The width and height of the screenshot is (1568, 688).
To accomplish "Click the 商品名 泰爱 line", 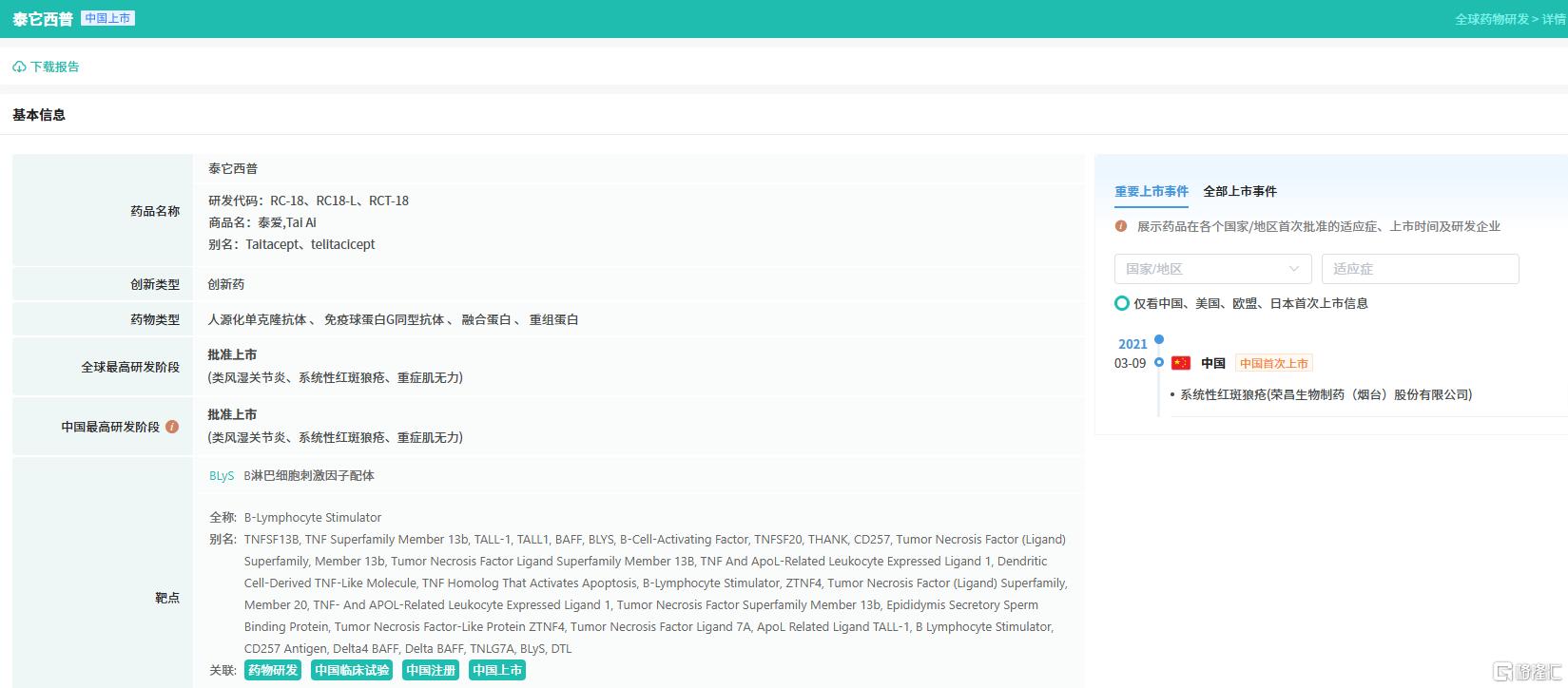I will tap(262, 222).
